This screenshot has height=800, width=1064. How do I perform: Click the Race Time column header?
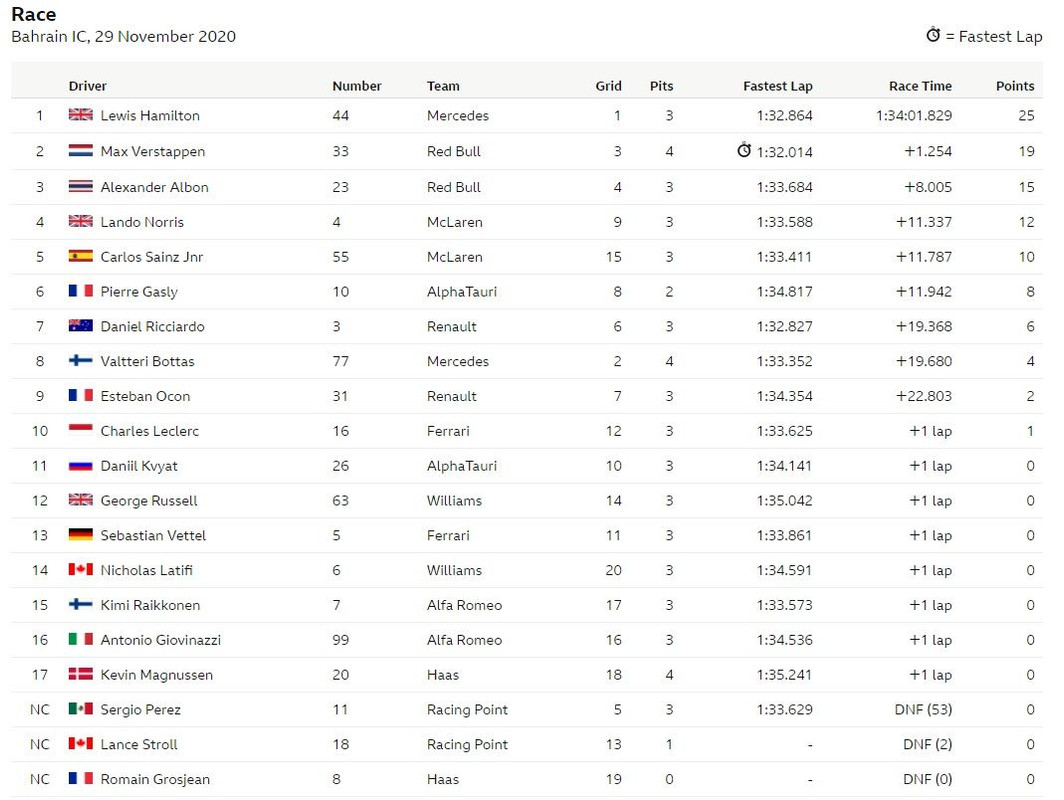click(x=920, y=86)
